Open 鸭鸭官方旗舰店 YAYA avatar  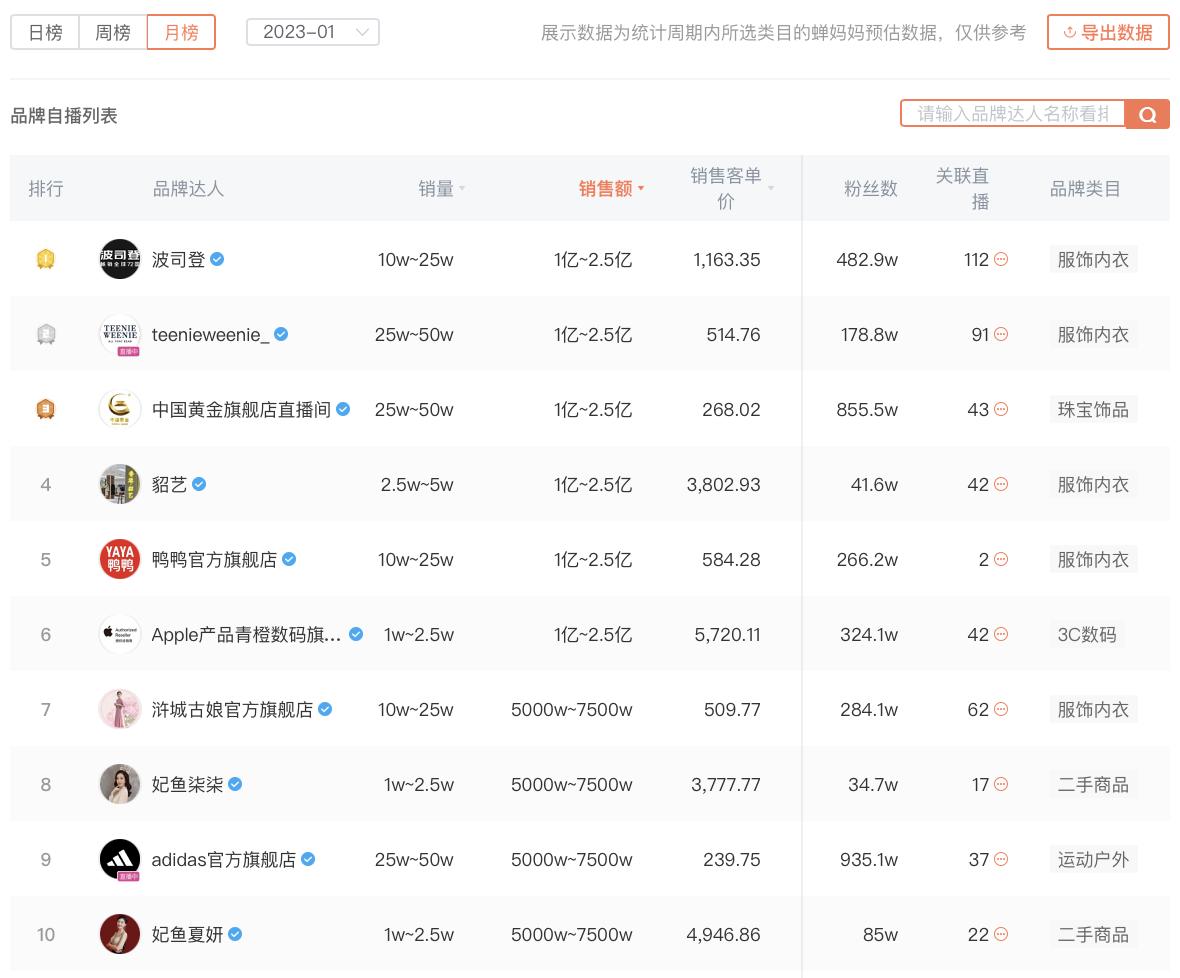coord(120,559)
